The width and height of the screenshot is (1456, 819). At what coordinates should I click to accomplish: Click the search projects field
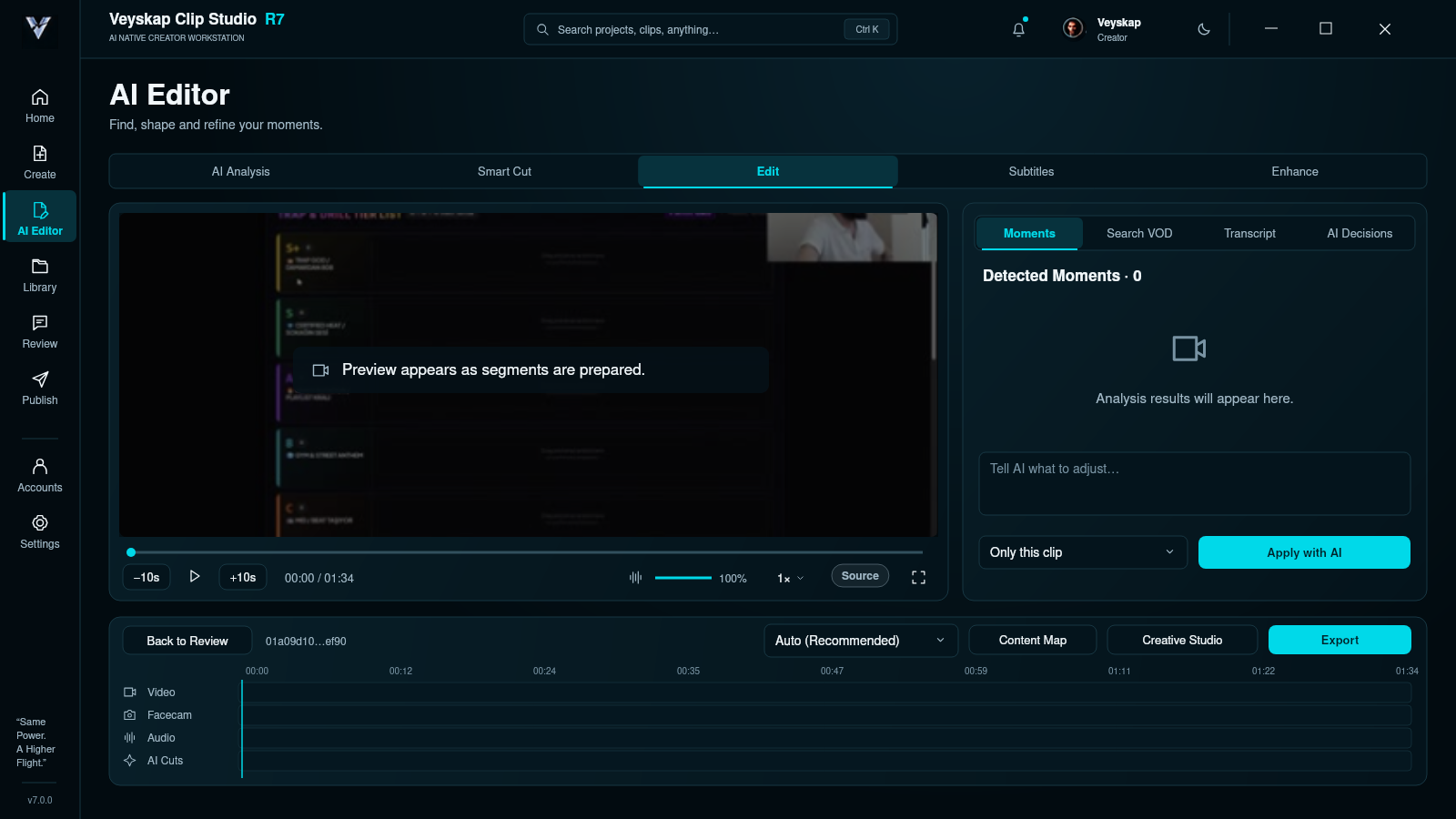click(x=711, y=29)
